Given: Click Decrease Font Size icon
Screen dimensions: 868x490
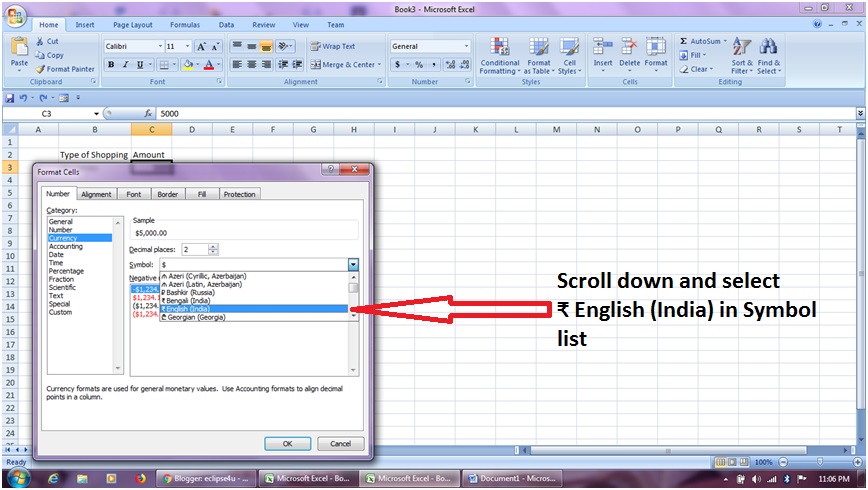Looking at the screenshot, I should tap(215, 47).
